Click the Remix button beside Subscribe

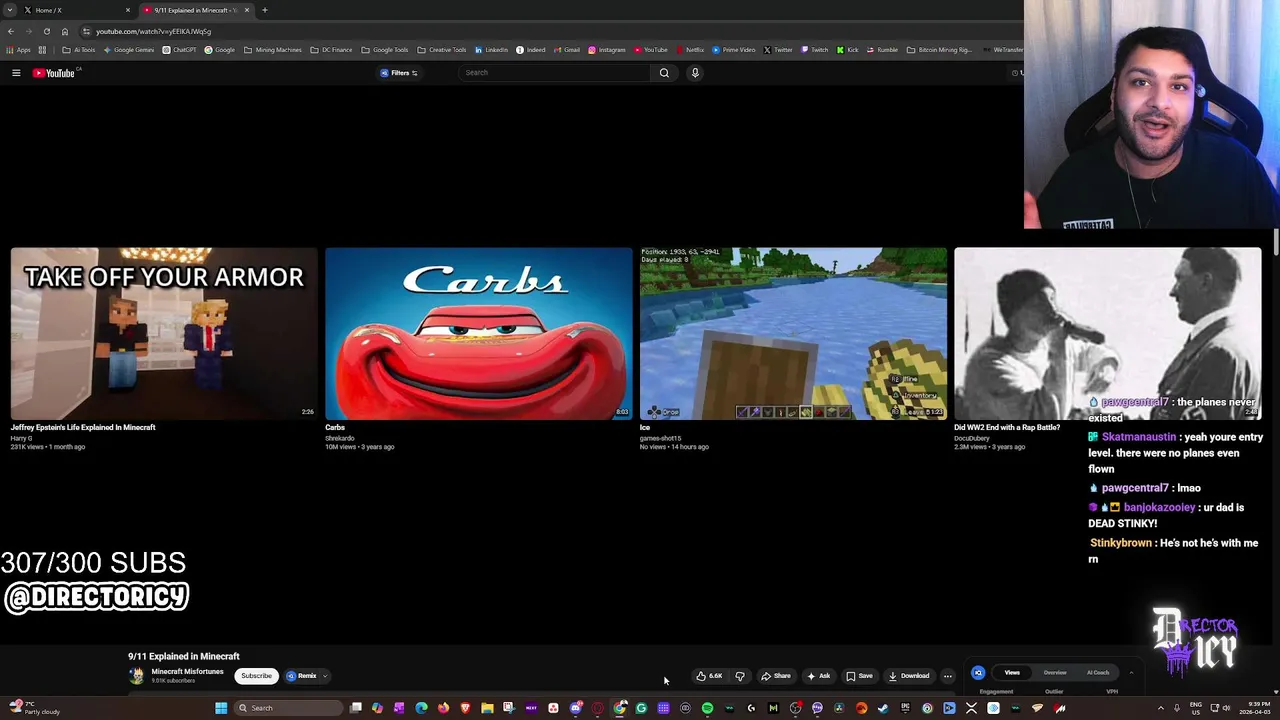pyautogui.click(x=302, y=676)
